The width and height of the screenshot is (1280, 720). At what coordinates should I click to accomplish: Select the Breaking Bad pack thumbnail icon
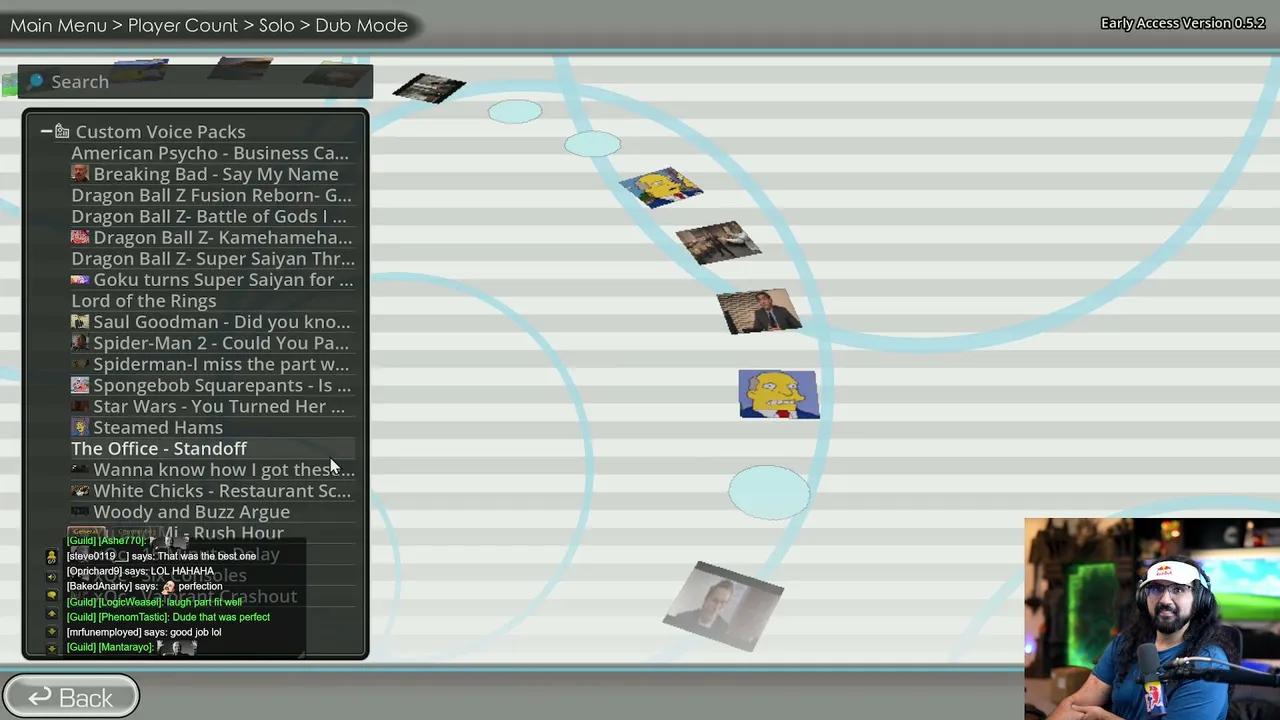point(80,174)
